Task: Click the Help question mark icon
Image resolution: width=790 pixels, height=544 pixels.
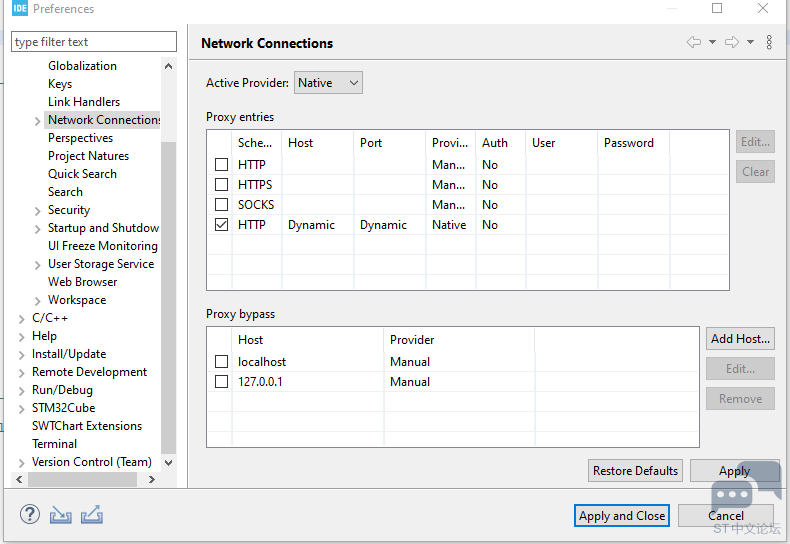Action: 29,515
